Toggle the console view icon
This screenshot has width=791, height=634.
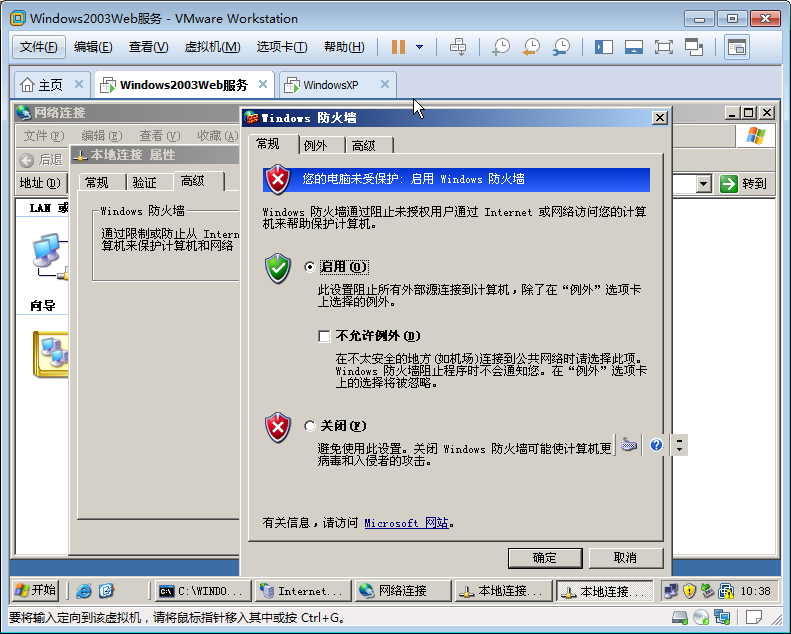click(737, 47)
